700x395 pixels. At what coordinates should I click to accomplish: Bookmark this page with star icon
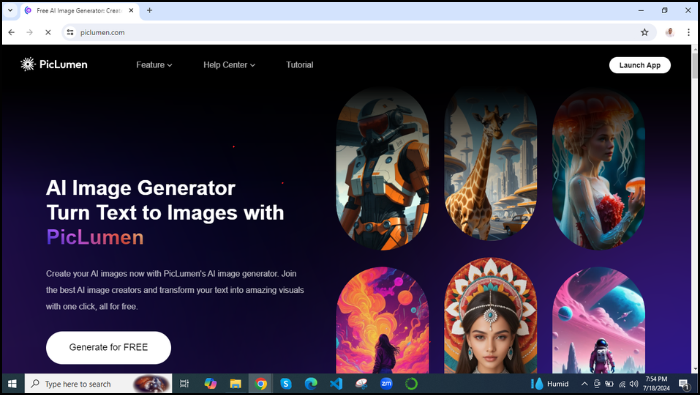644,32
